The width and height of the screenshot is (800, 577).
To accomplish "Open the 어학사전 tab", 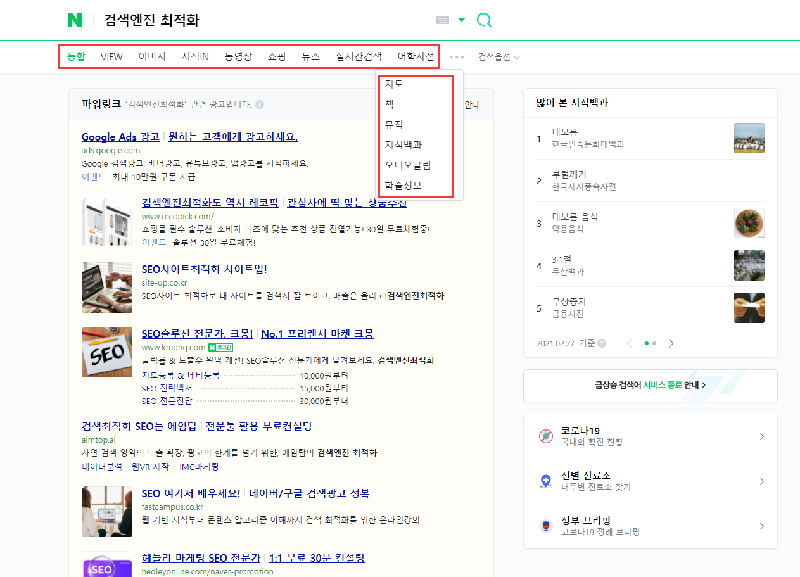I will pos(415,57).
